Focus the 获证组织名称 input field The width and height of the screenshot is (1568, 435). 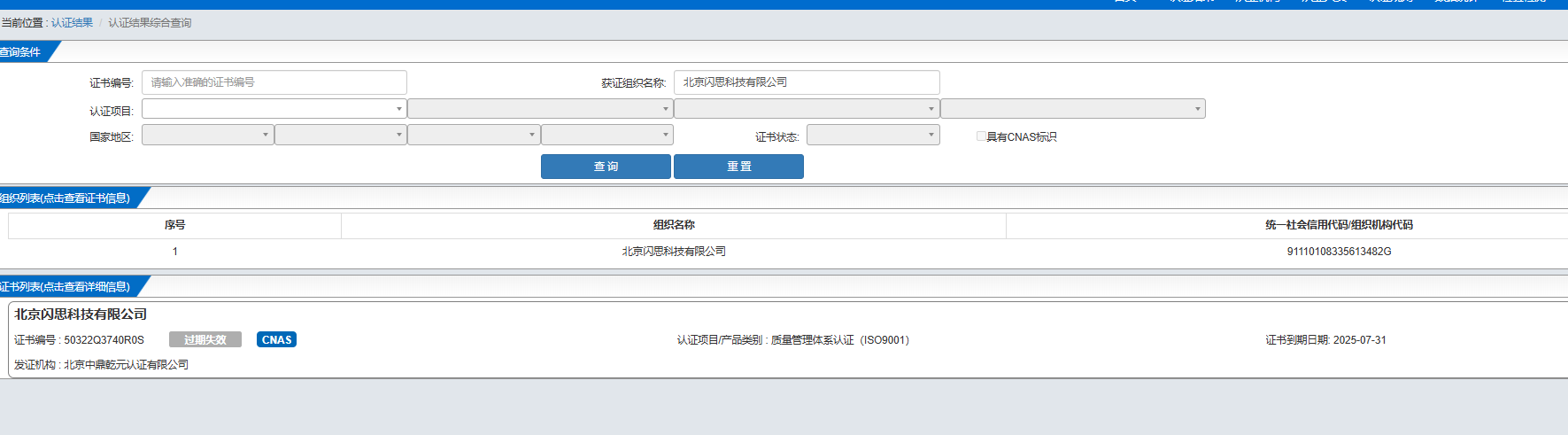[x=807, y=82]
